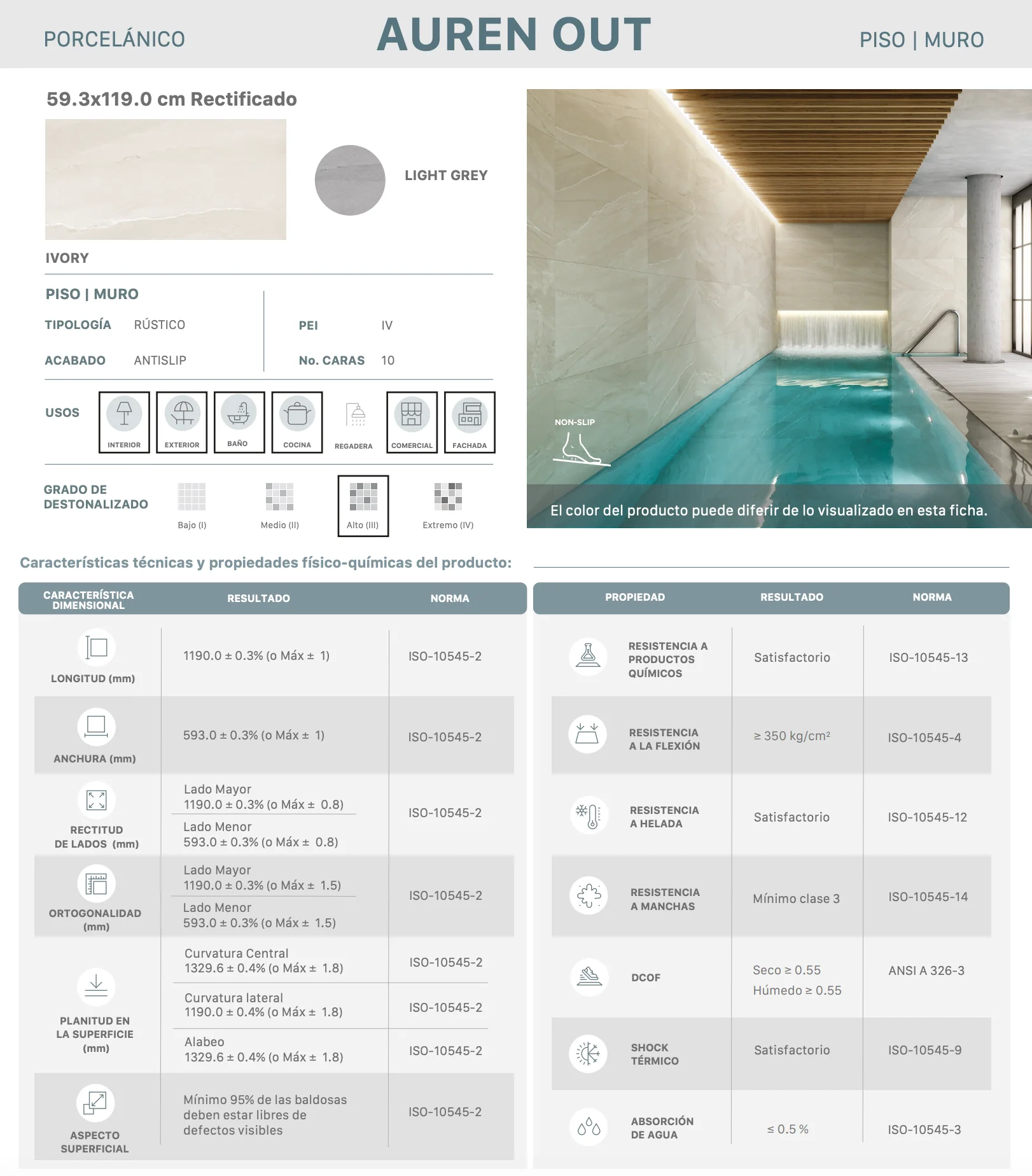Click the PISO | MURO header label

[x=922, y=39]
